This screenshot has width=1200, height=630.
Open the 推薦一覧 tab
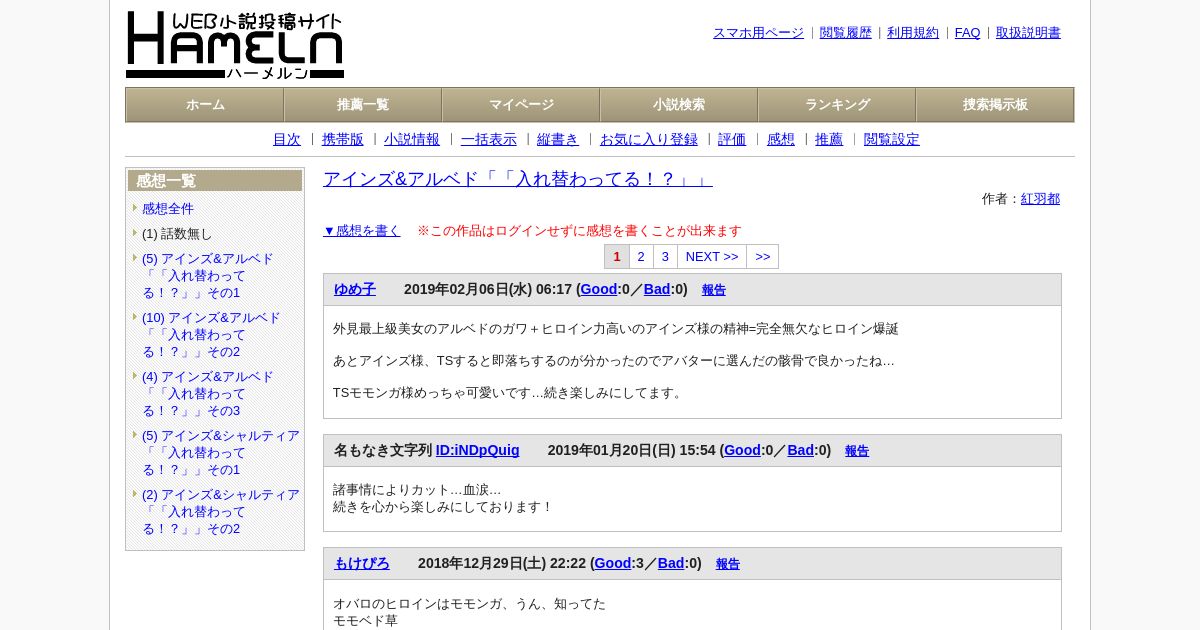coord(363,105)
